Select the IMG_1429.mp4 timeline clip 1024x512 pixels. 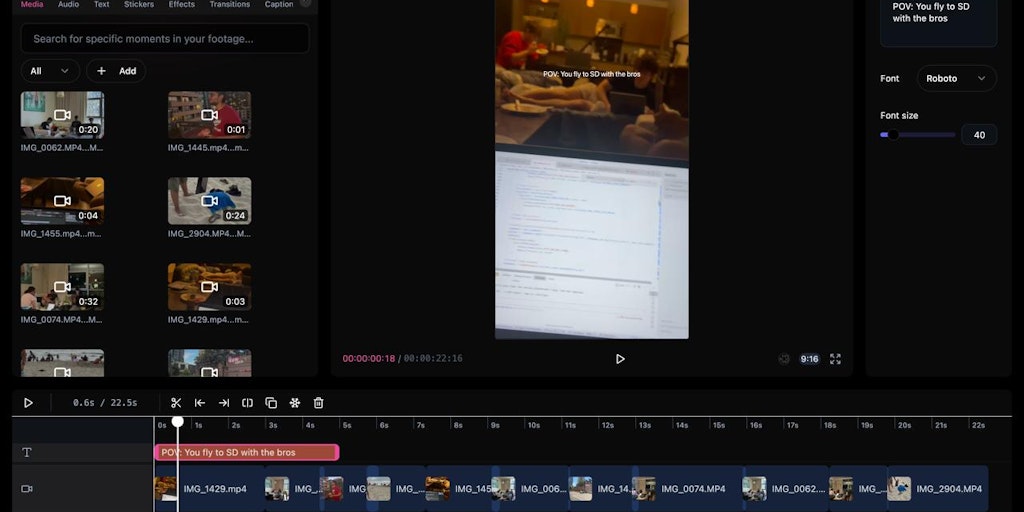[x=210, y=488]
